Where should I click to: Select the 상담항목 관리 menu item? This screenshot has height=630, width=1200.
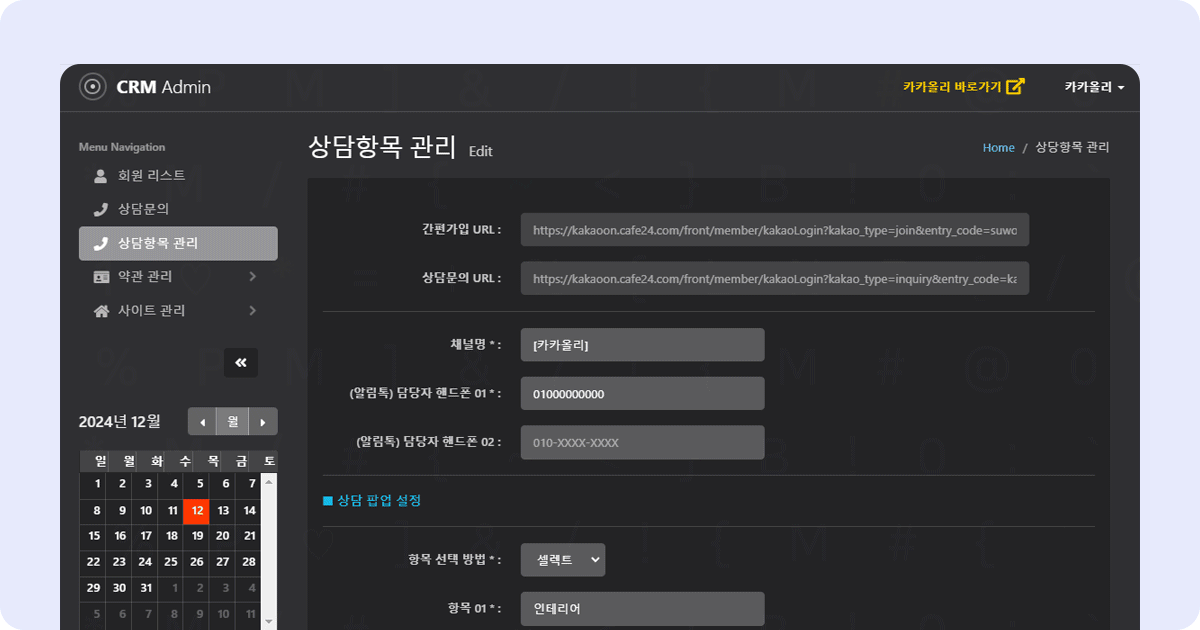178,243
